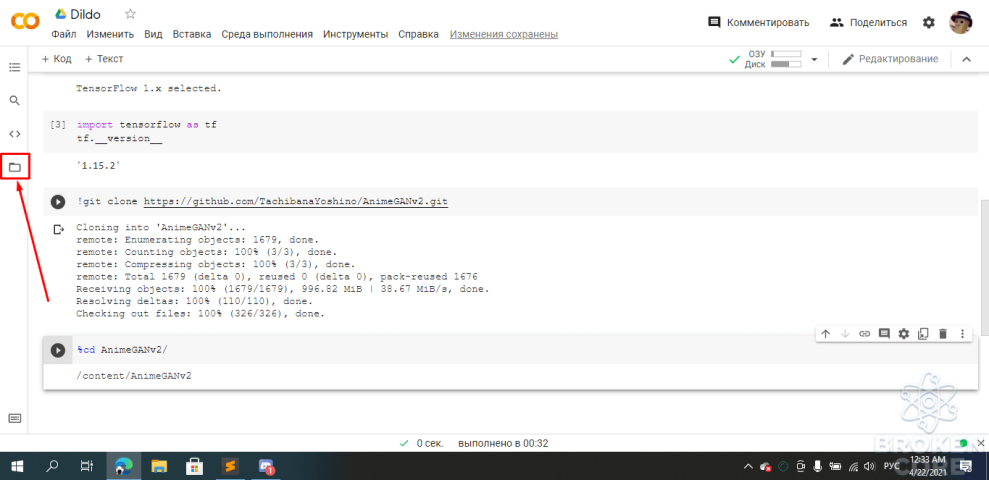The image size is (989, 480).
Task: Open Windows taskbar search
Action: (53, 466)
